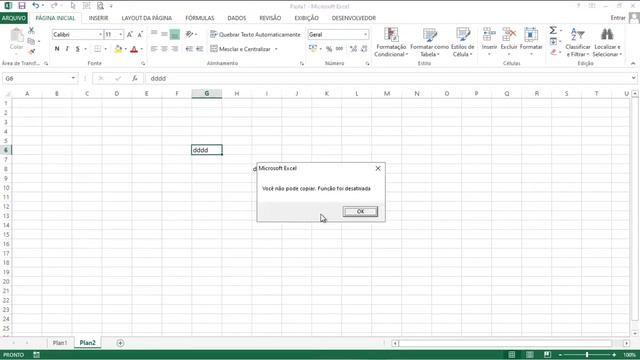Switch to the LAYOUT DA PÁGINA tab
The image size is (640, 360).
[147, 18]
